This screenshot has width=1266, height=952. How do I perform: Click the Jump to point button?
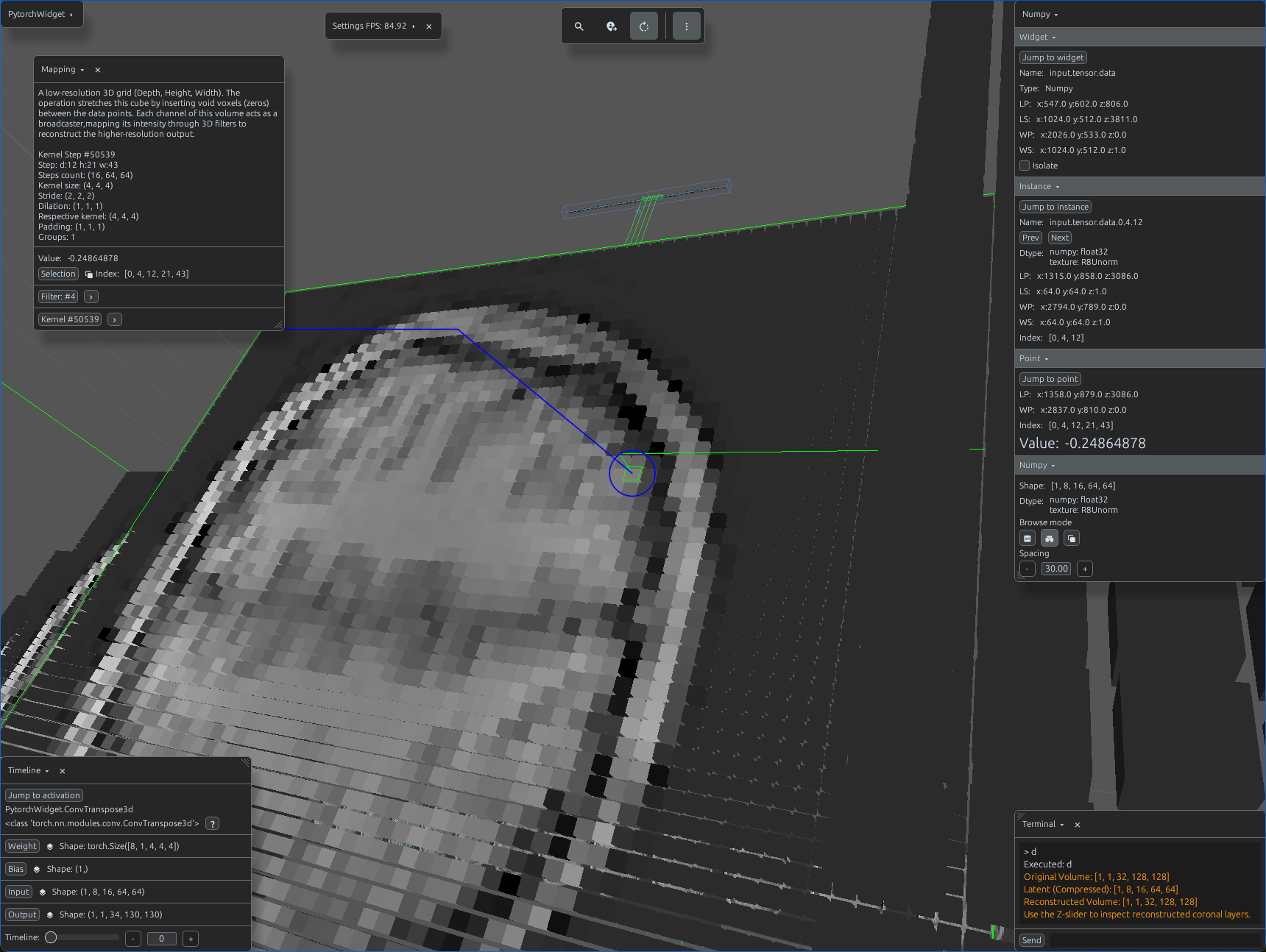1050,379
